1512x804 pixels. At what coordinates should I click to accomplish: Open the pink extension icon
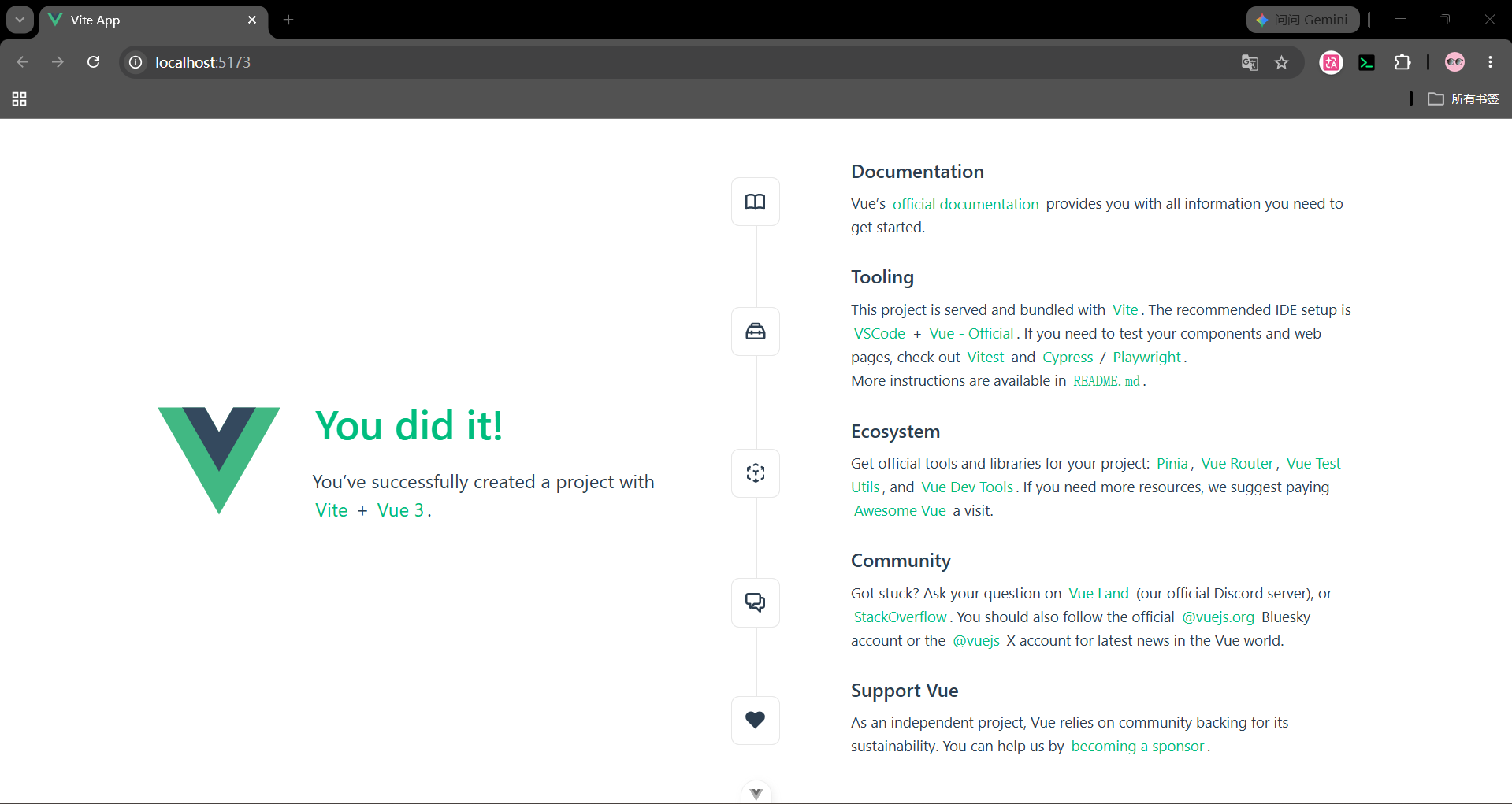(x=1332, y=62)
